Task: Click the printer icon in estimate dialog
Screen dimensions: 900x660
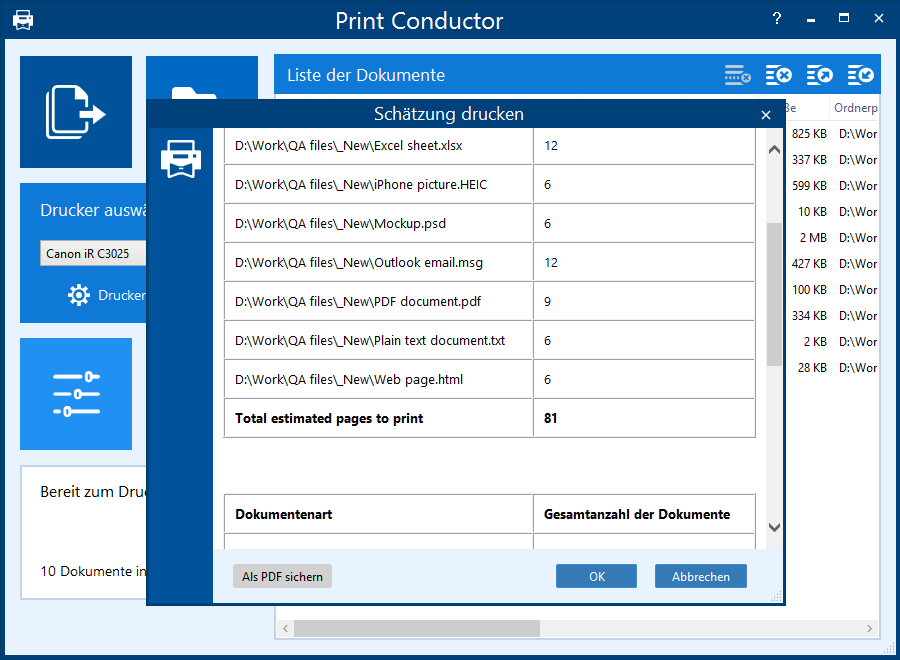Action: pyautogui.click(x=181, y=159)
